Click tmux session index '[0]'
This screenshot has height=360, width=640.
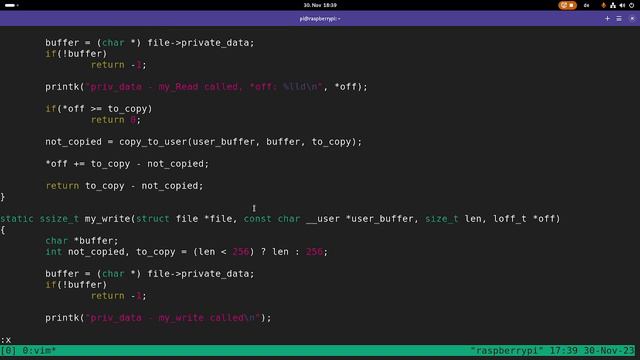[x=8, y=351]
